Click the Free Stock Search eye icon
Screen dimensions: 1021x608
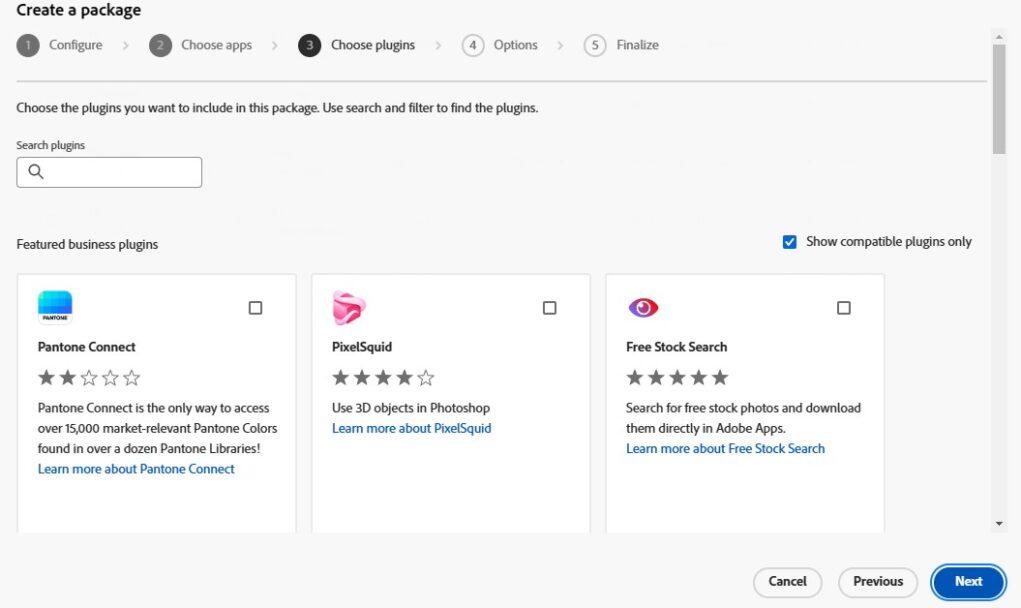[643, 307]
